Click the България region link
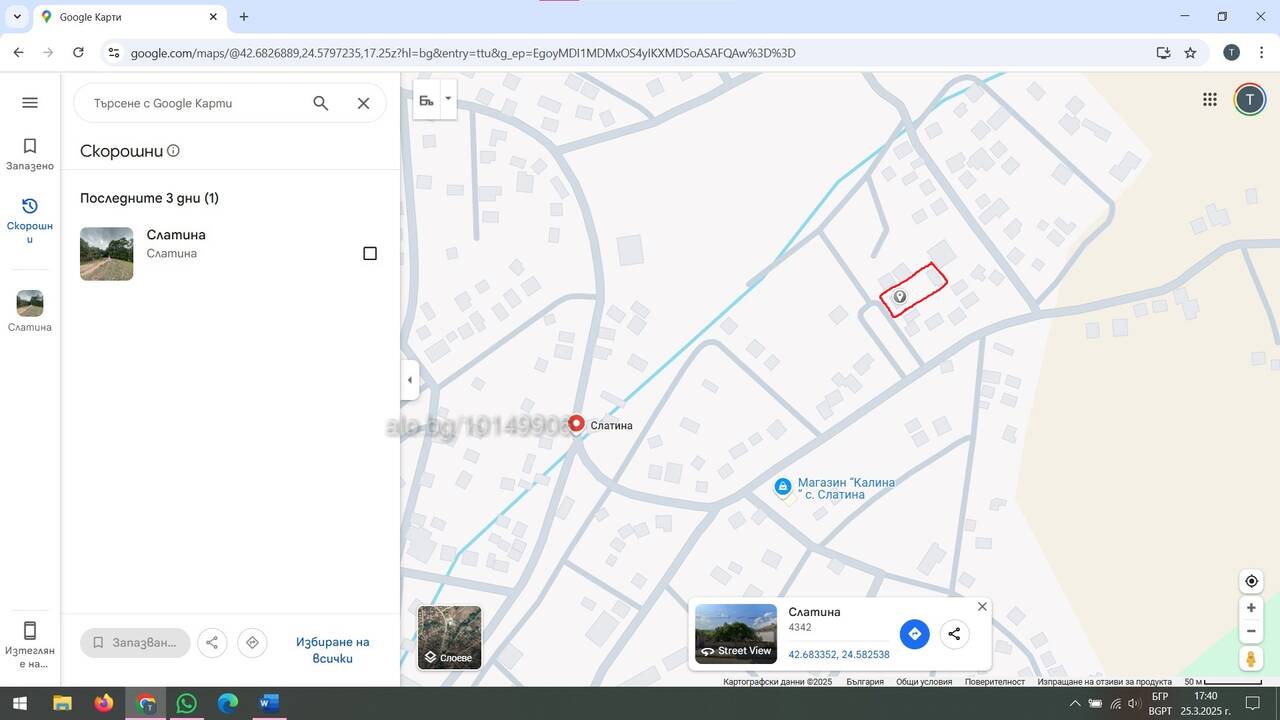Screen dimensions: 1280x720 click(x=865, y=682)
